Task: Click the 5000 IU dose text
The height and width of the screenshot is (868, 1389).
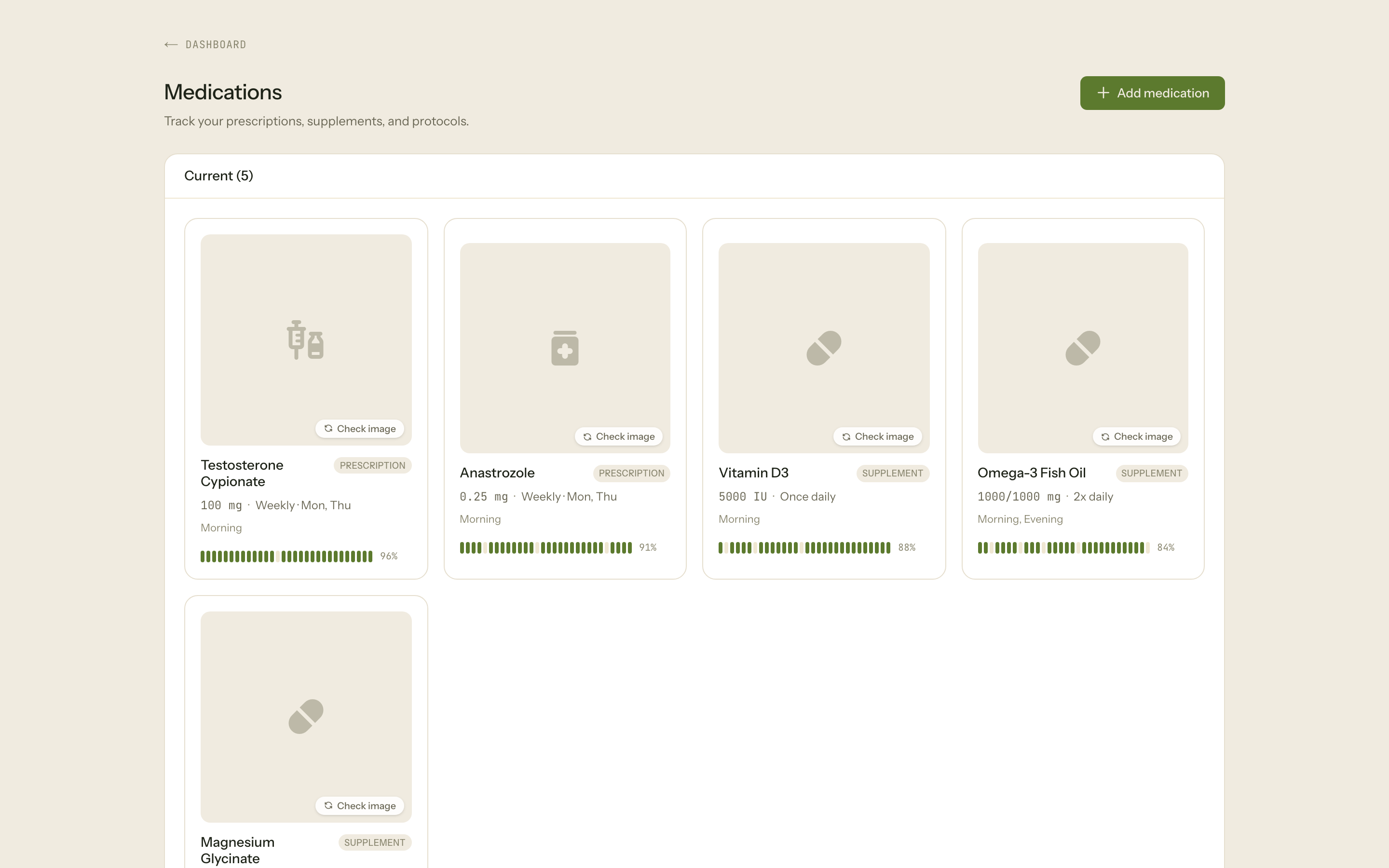Action: 743,497
